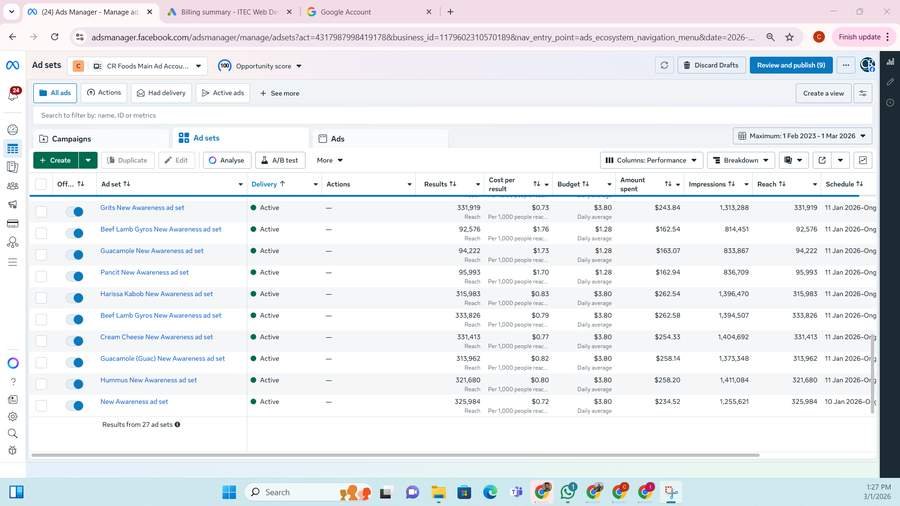Image resolution: width=900 pixels, height=506 pixels.
Task: Open sidebar search magnifier icon
Action: pos(13,433)
